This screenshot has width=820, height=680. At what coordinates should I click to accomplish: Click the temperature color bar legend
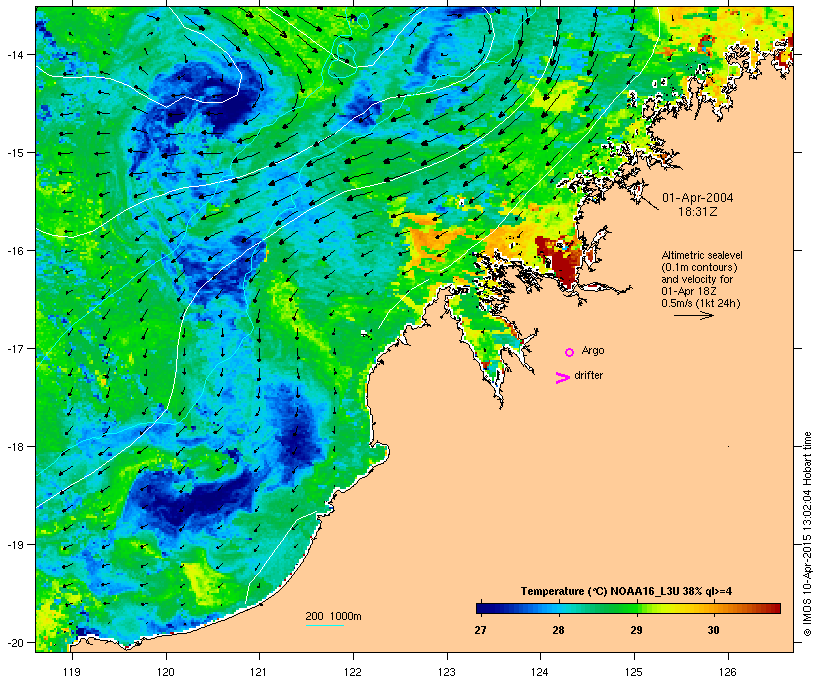tap(628, 608)
